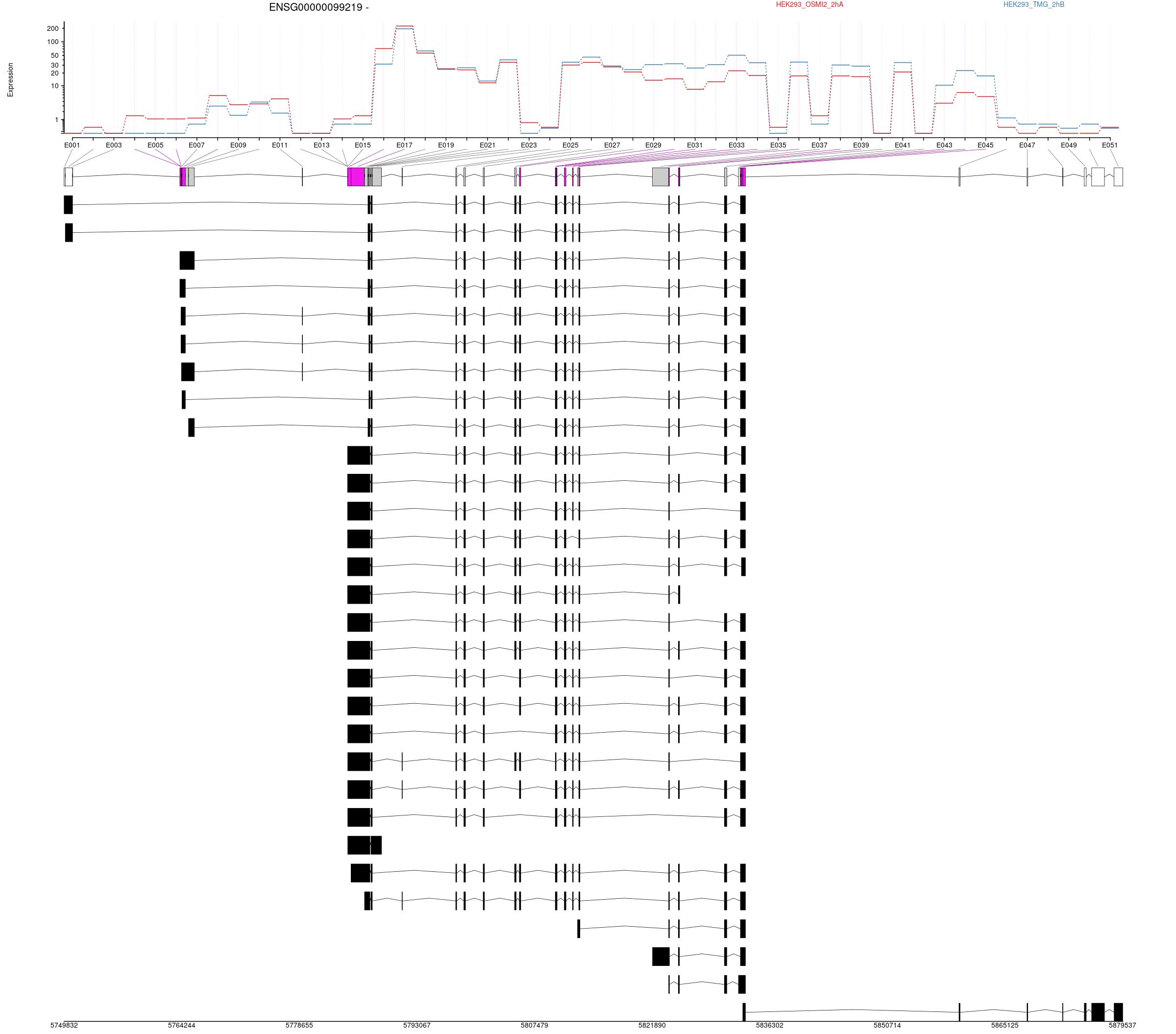Select exon label E029

[x=653, y=146]
